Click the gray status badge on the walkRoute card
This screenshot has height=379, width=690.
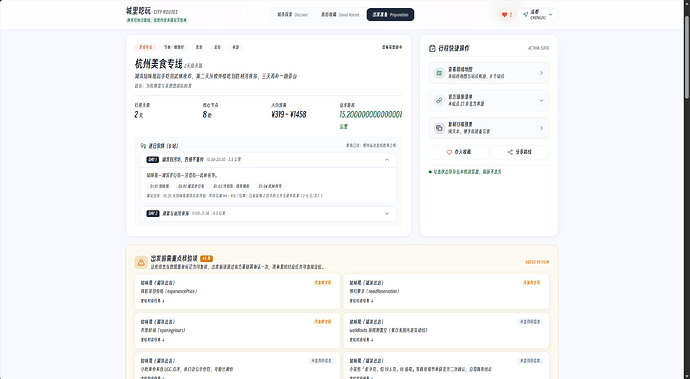click(530, 322)
